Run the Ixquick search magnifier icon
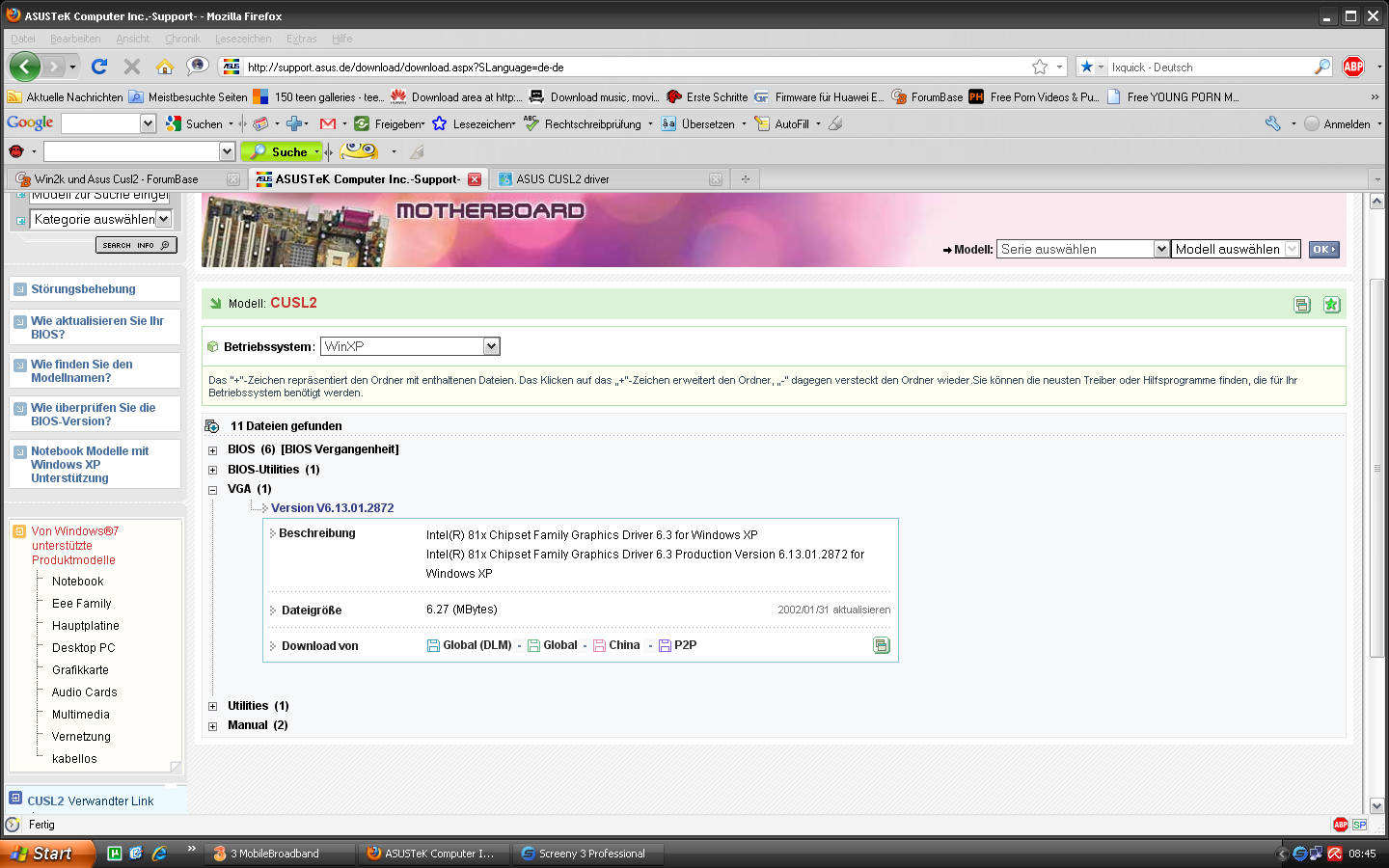The width and height of the screenshot is (1389, 868). click(x=1322, y=67)
